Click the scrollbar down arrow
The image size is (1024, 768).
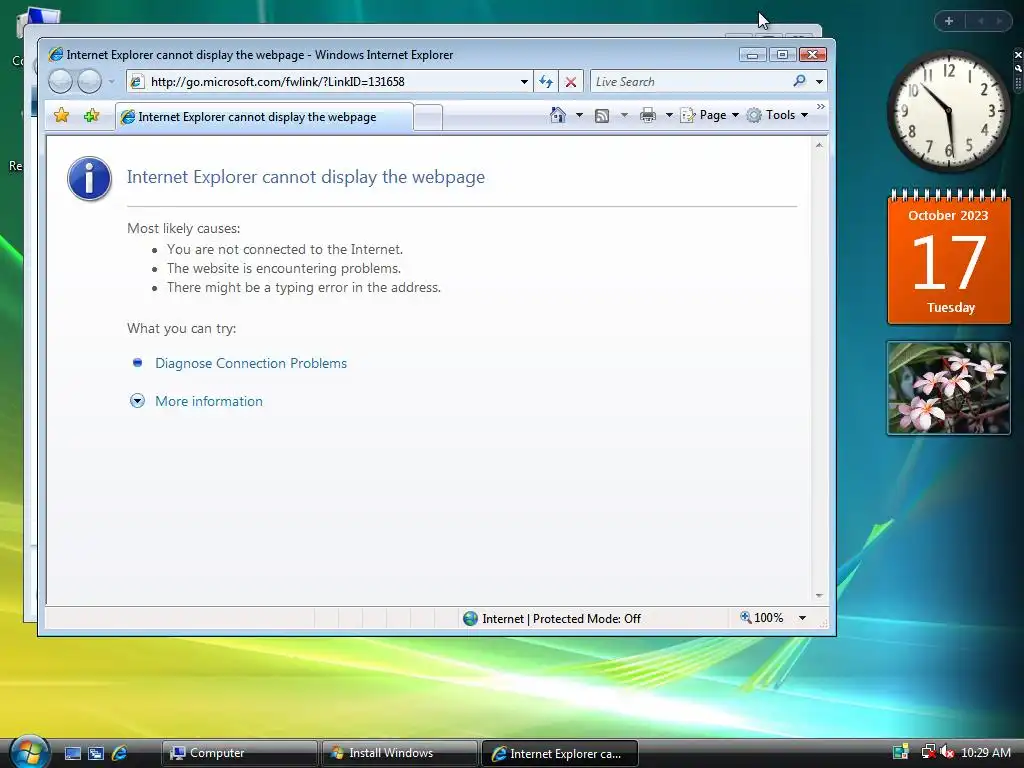[819, 596]
